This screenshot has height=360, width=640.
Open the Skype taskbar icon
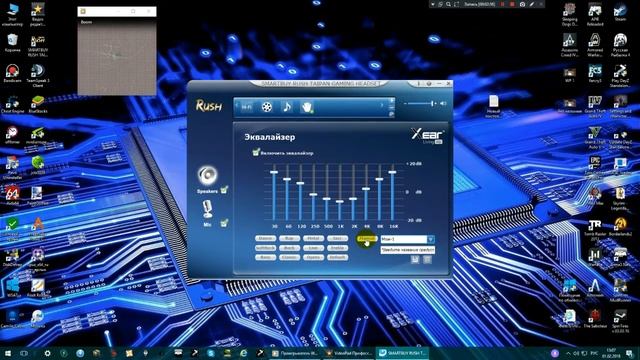[x=211, y=353]
